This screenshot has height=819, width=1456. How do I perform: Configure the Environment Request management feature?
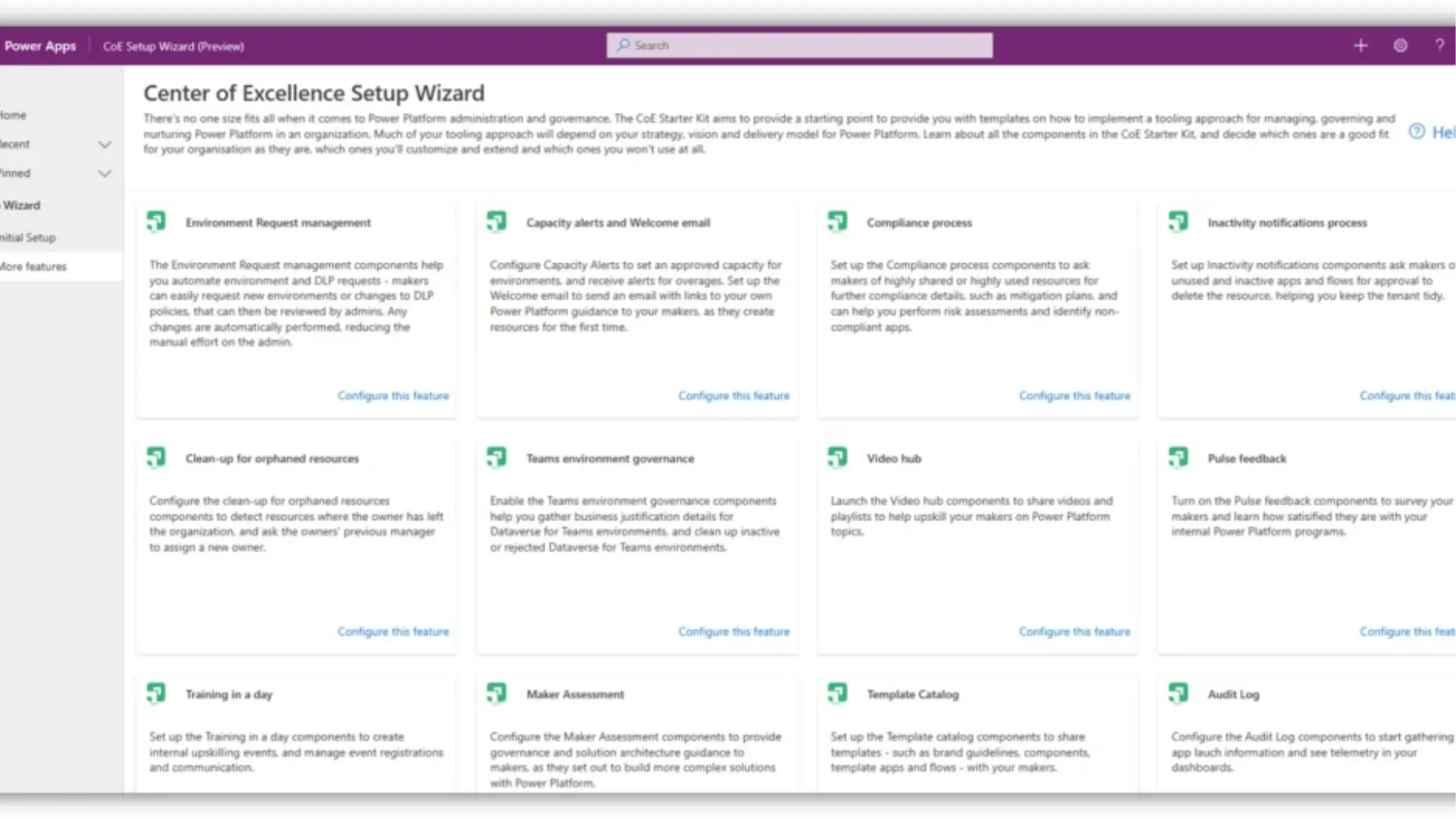[x=393, y=396]
